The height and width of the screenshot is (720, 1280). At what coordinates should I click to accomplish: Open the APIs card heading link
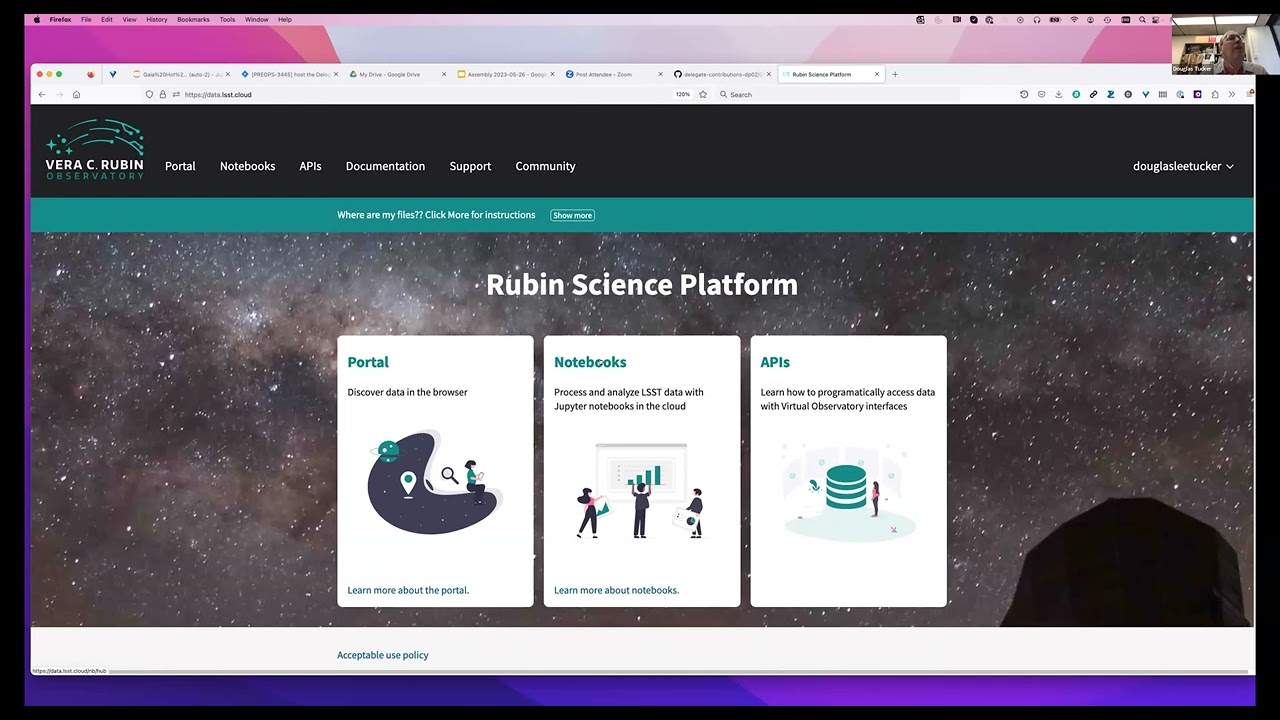coord(775,362)
